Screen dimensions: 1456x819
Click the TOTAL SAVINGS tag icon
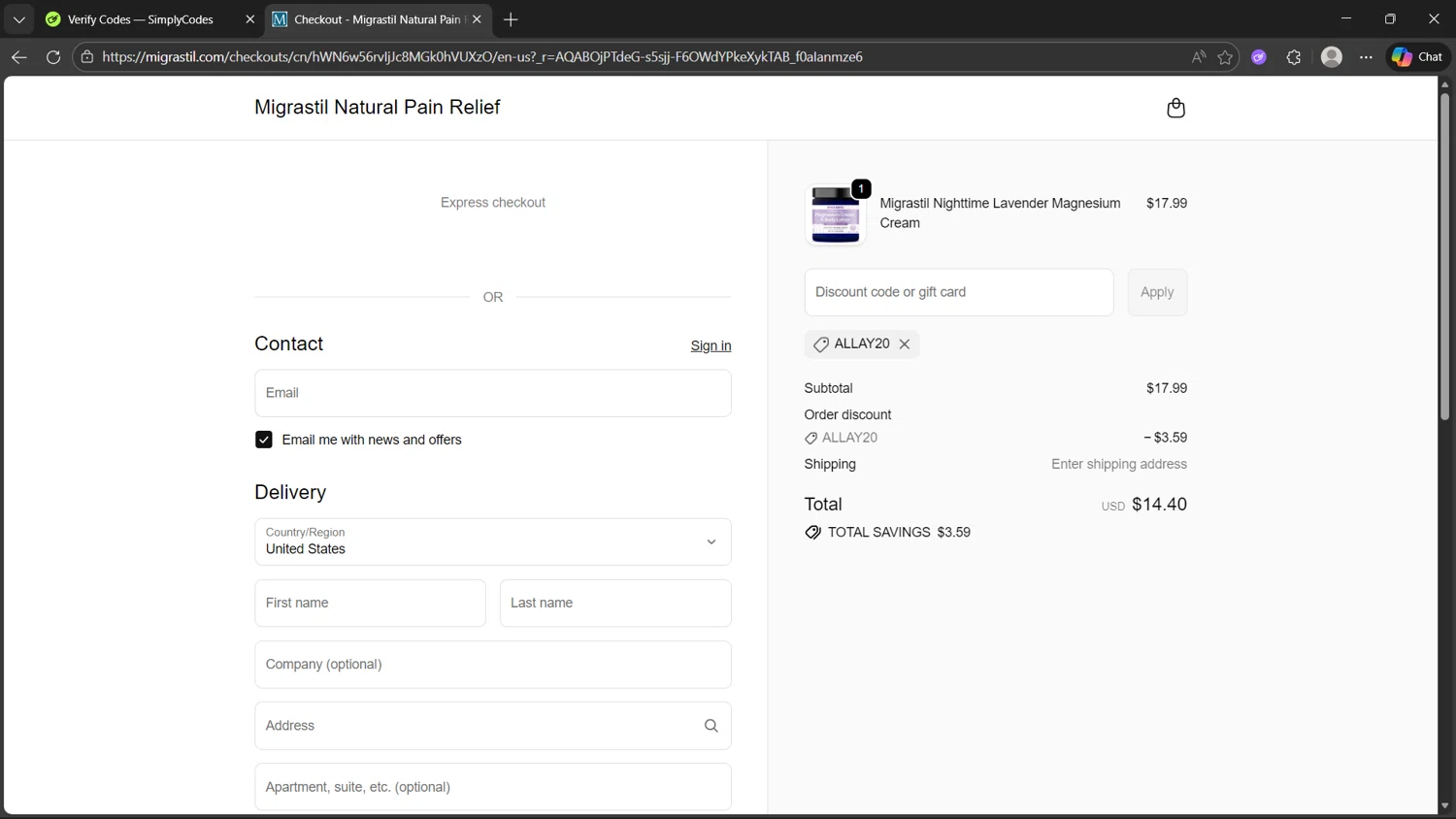tap(813, 533)
